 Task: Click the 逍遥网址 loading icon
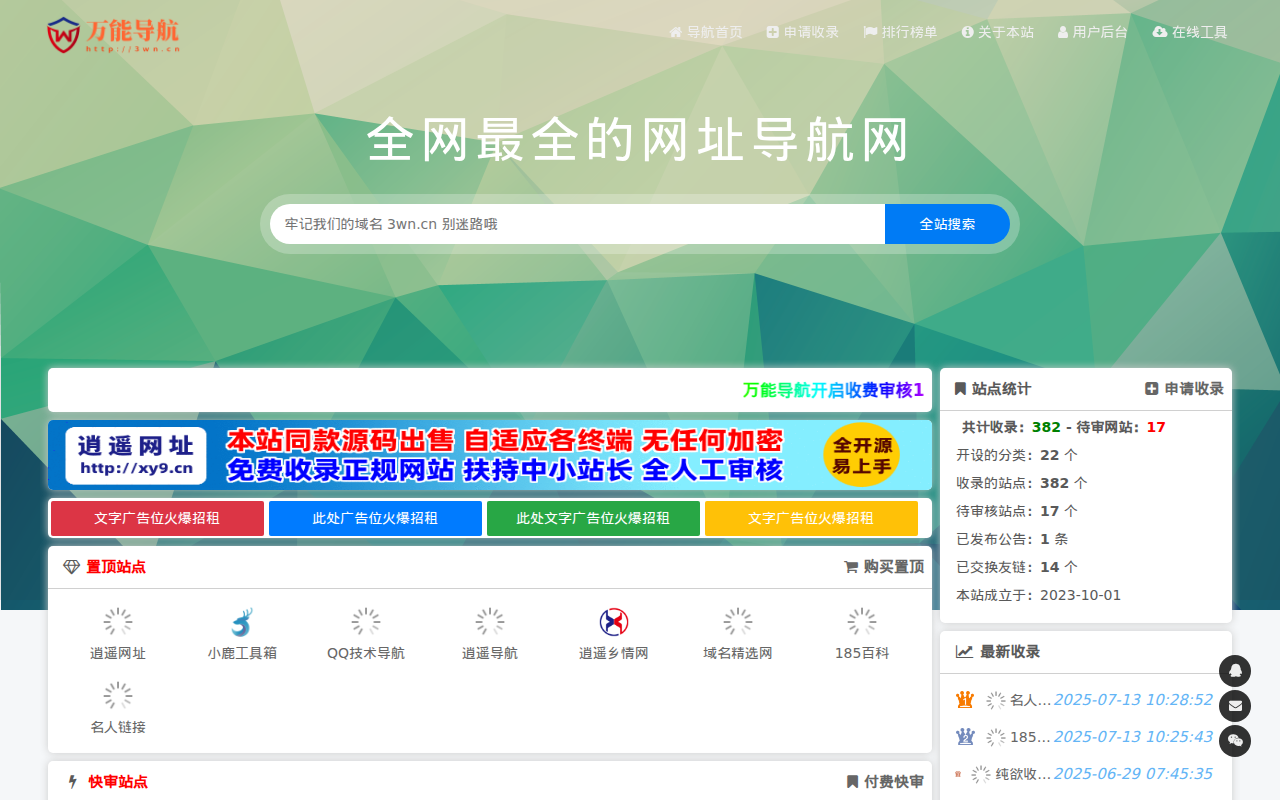pyautogui.click(x=118, y=622)
